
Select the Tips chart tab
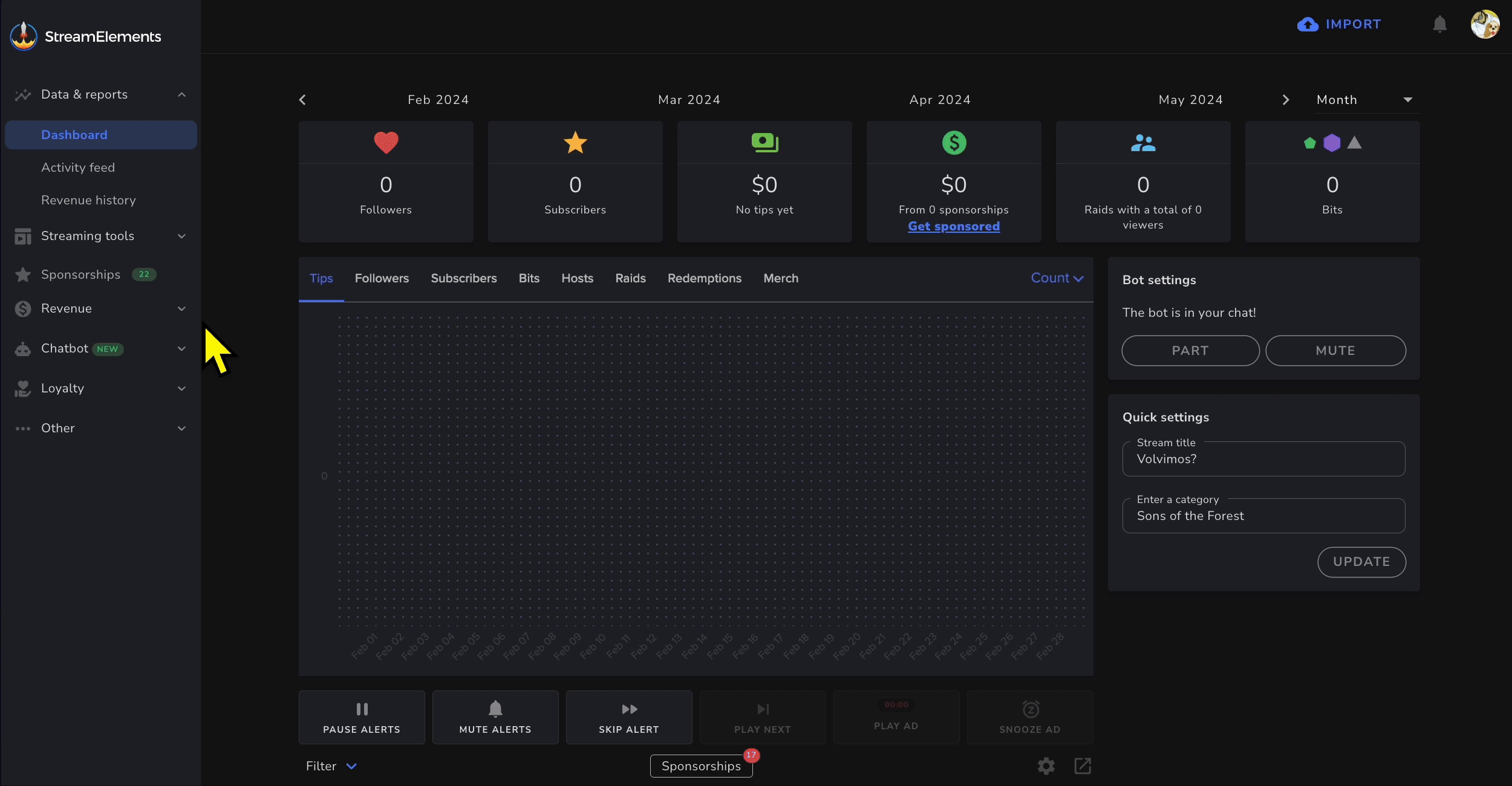[x=321, y=278]
